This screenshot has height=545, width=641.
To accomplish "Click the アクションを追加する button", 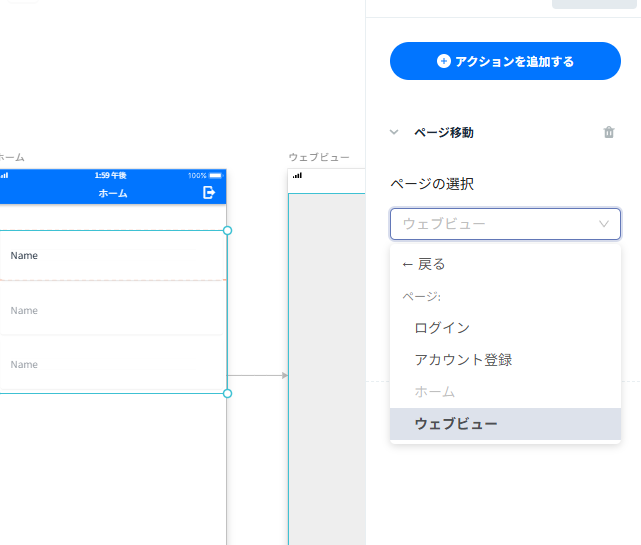I will (505, 61).
